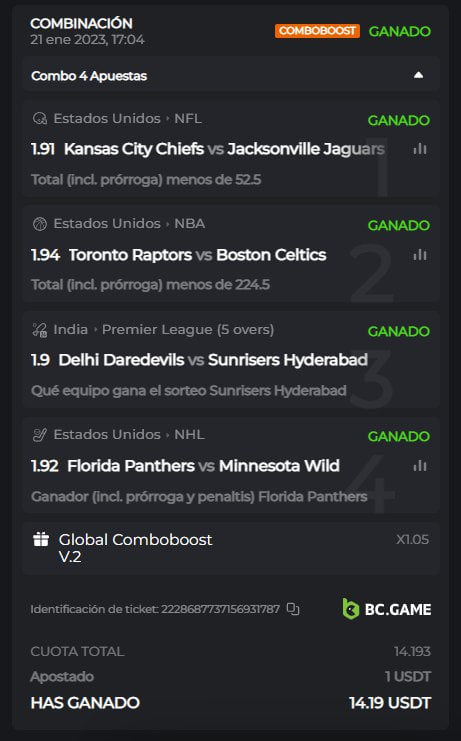Select the India Premier League breadcrumb
This screenshot has height=741, width=461.
click(163, 329)
